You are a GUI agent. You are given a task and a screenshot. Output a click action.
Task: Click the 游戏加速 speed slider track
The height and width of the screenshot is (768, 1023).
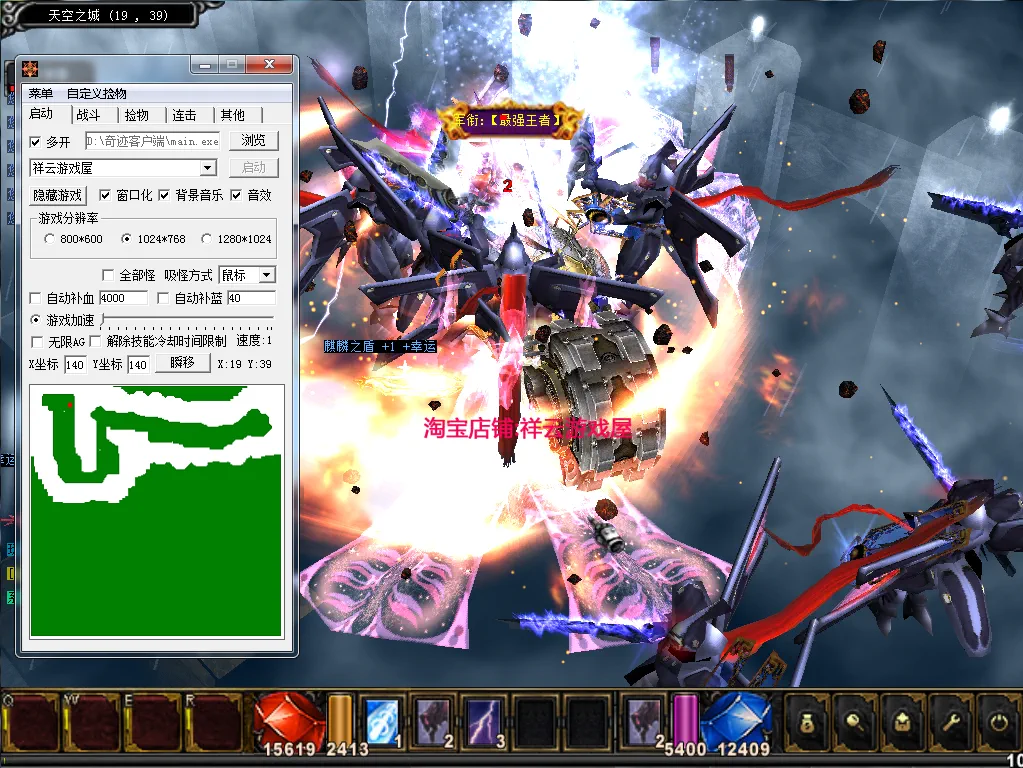point(187,321)
